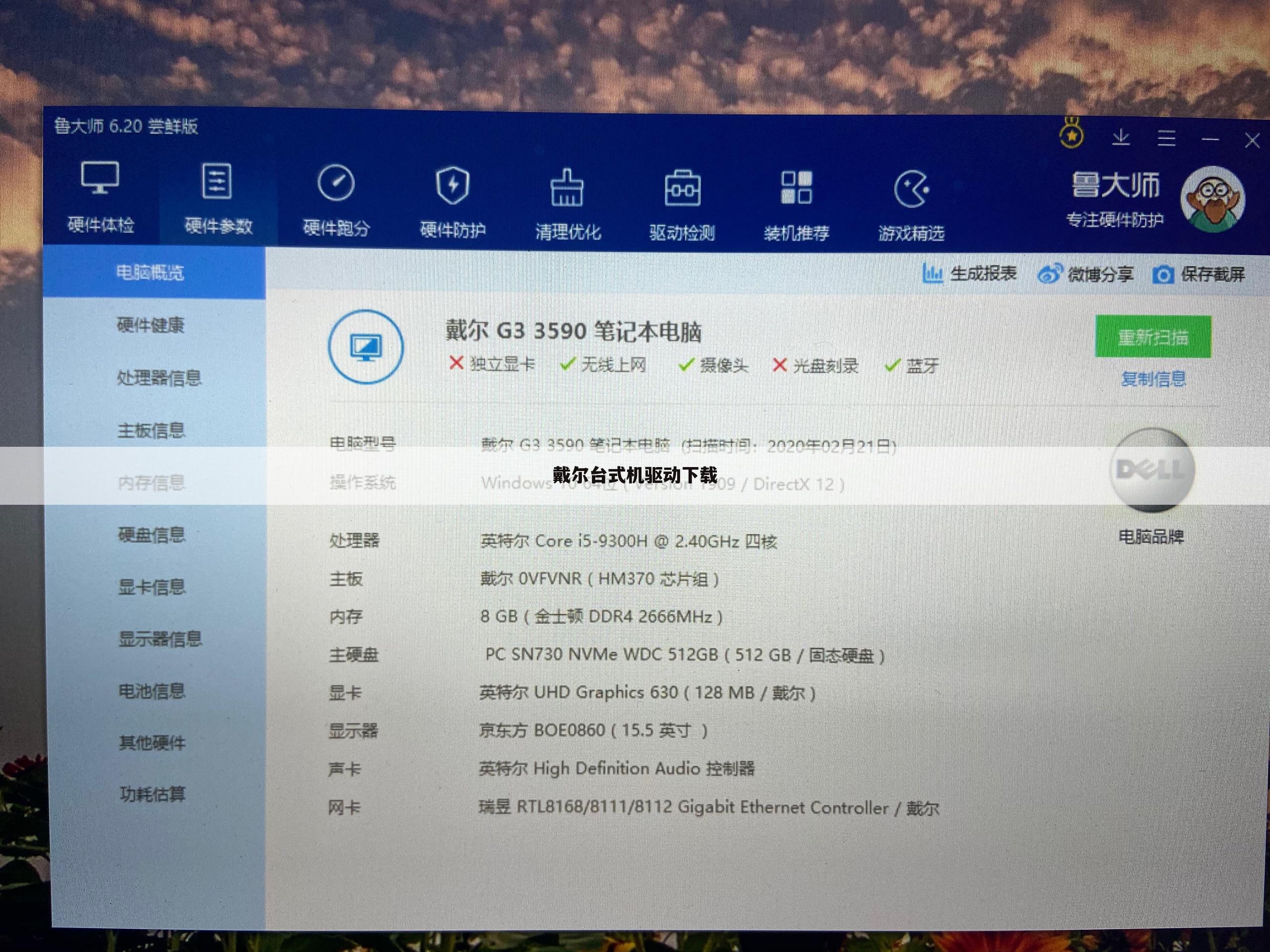The height and width of the screenshot is (952, 1270).
Task: Click the blue monitor computer icon
Action: (x=366, y=347)
